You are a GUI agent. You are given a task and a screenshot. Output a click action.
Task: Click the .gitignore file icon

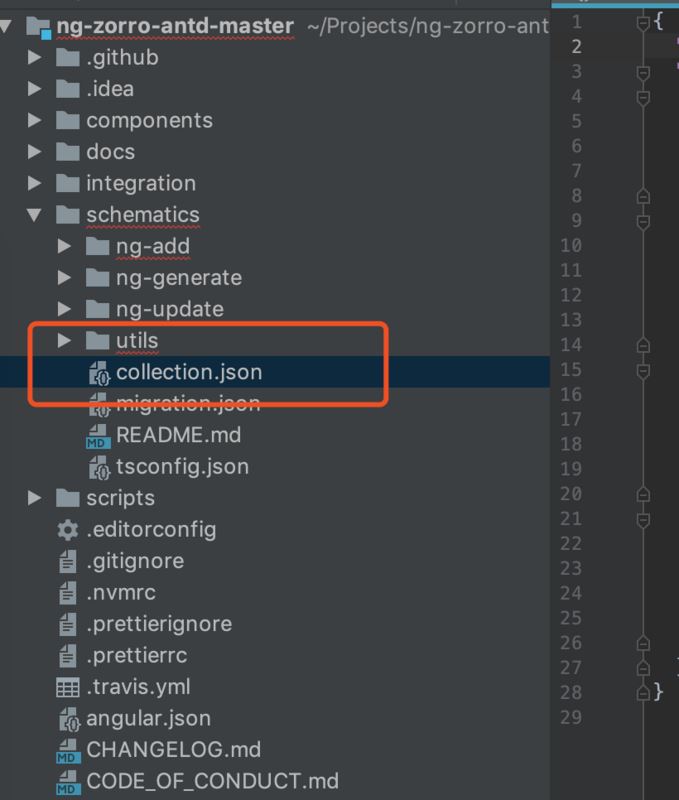click(68, 561)
